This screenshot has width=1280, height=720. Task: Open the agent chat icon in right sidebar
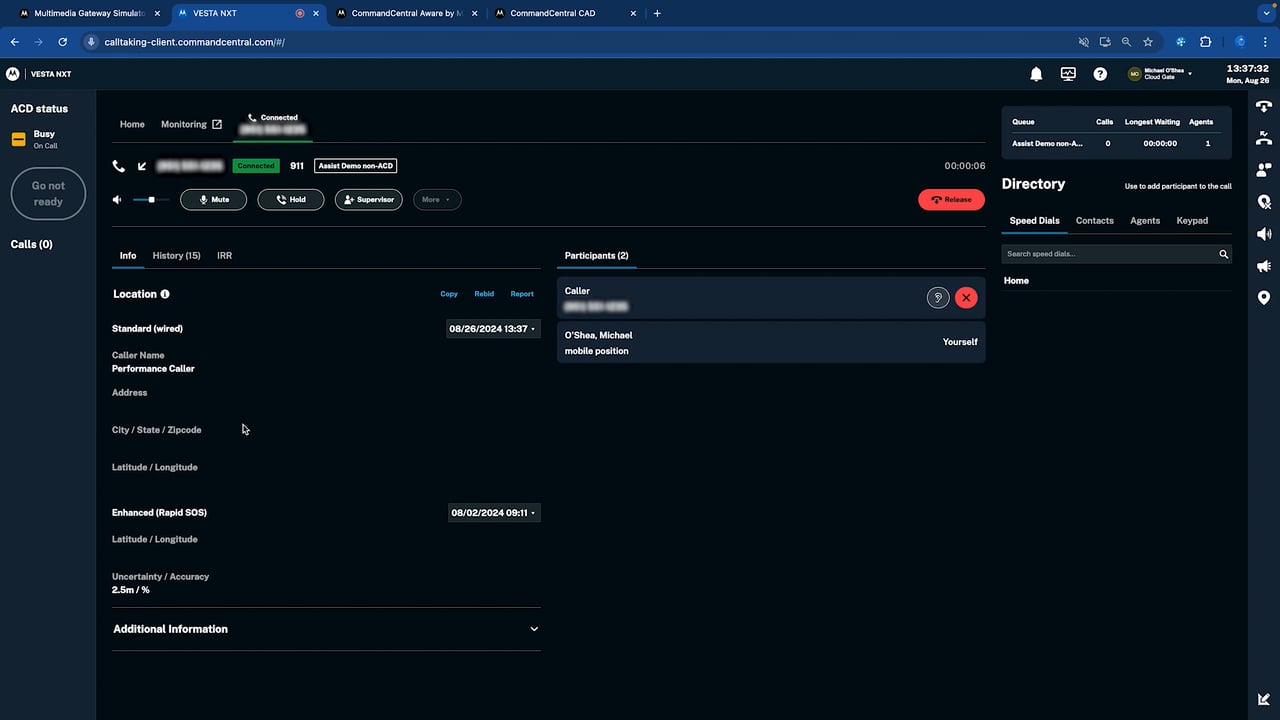pos(1264,170)
